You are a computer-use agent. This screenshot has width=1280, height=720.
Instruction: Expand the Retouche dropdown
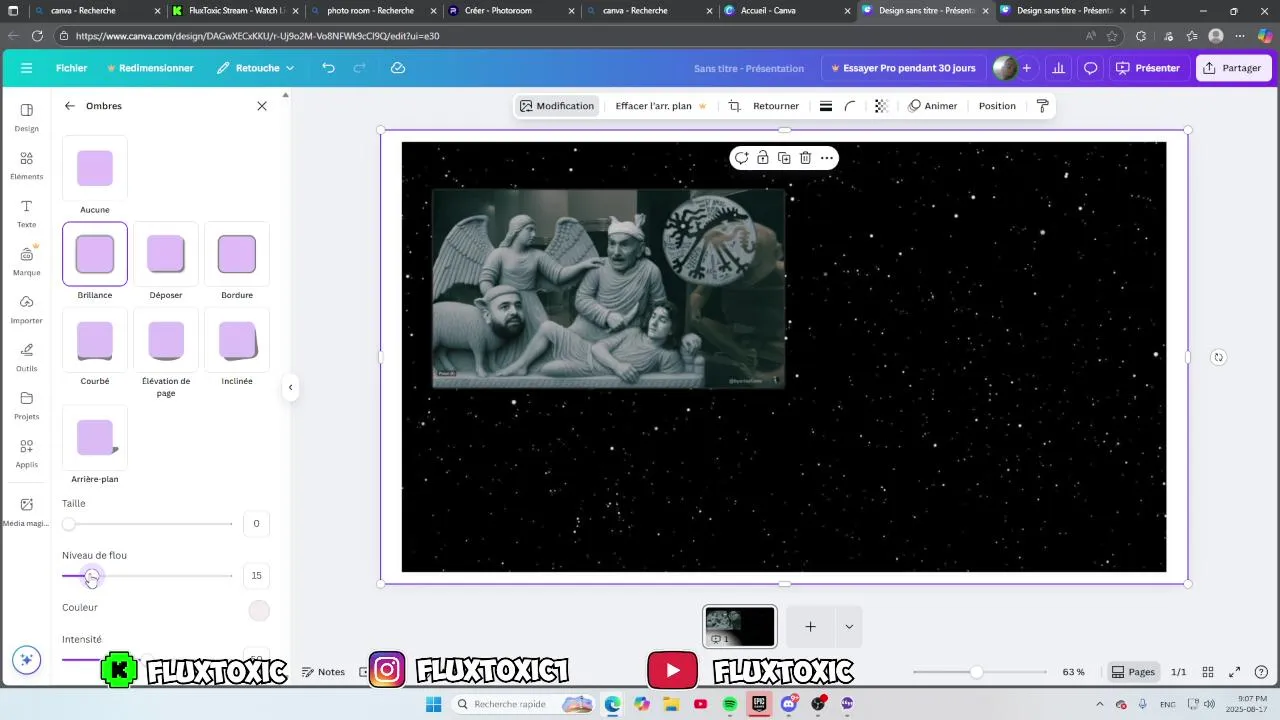(256, 68)
